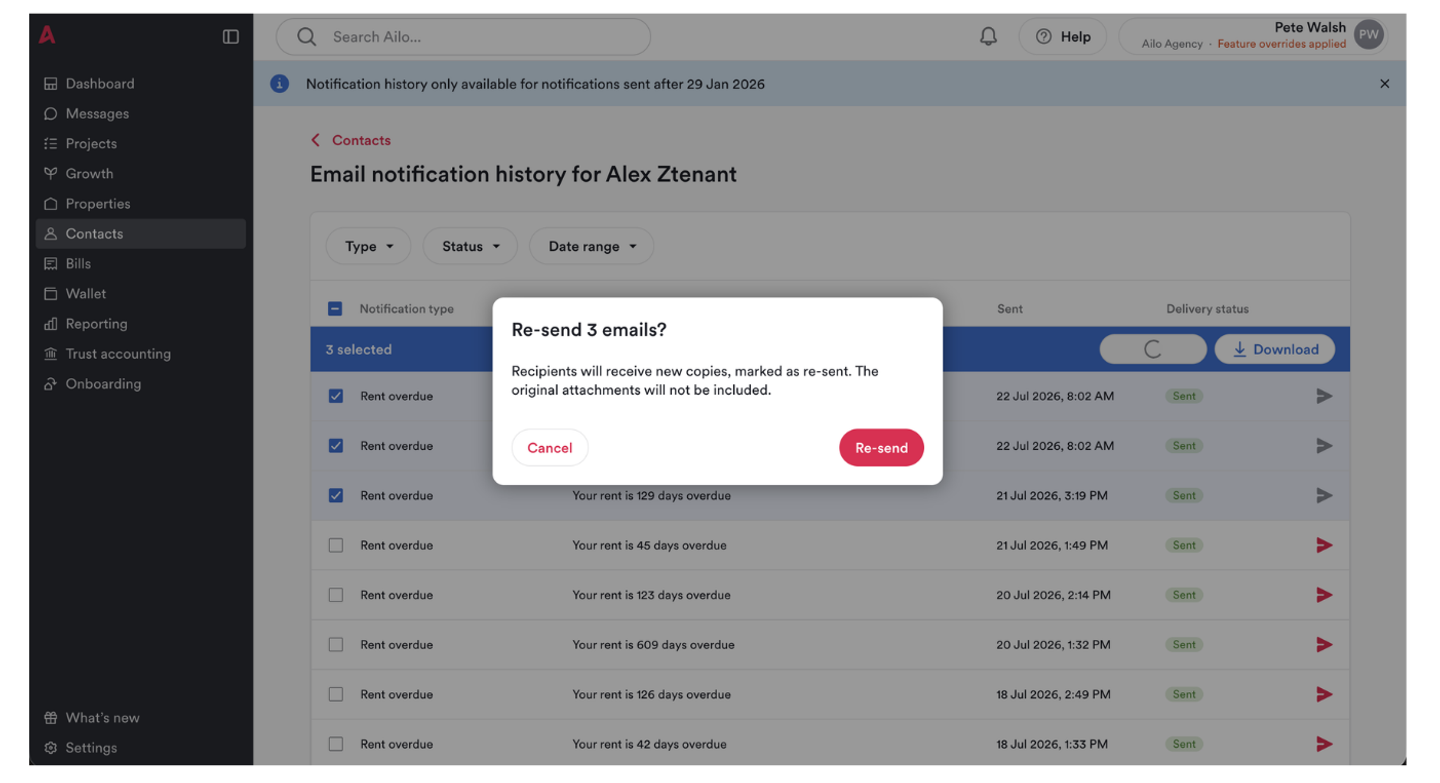Click the info icon in the banner
The image size is (1440, 783).
point(280,84)
